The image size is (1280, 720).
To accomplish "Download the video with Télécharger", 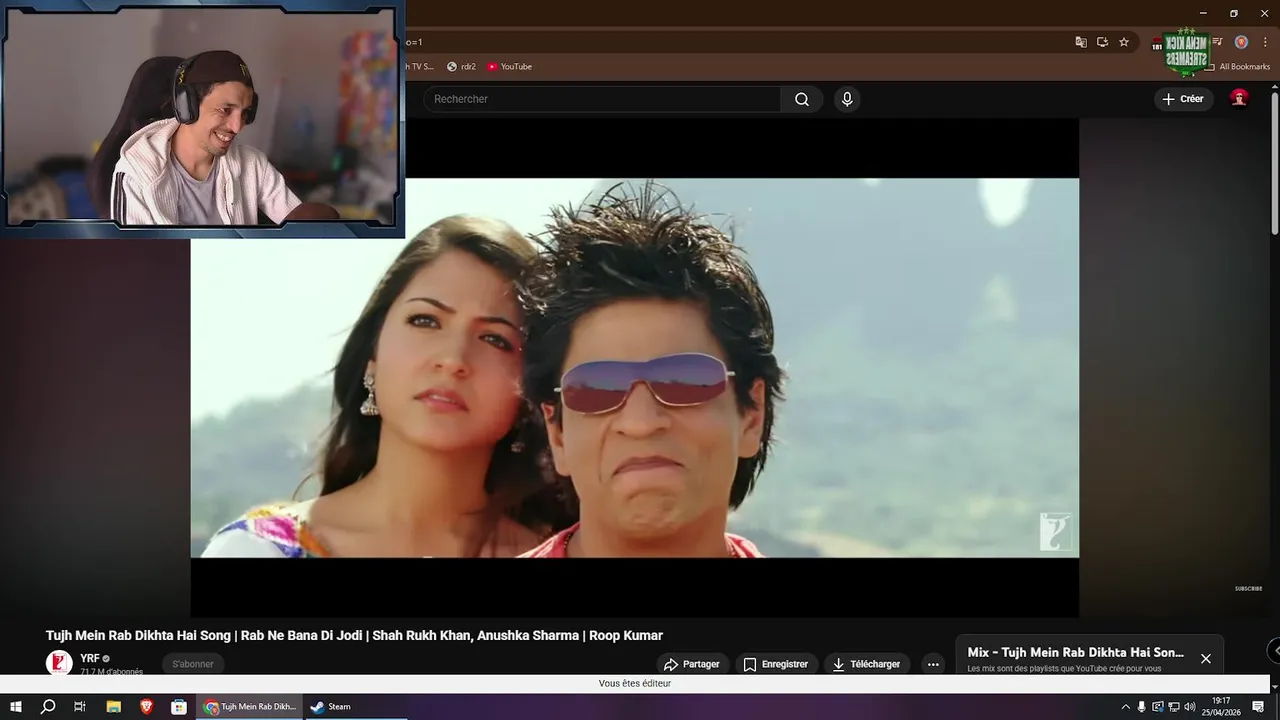I will click(x=866, y=664).
